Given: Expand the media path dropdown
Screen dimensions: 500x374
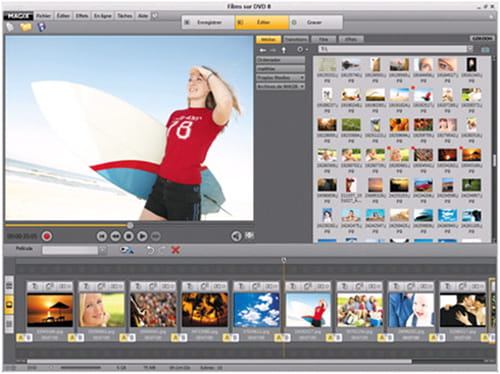Looking at the screenshot, I should (470, 49).
